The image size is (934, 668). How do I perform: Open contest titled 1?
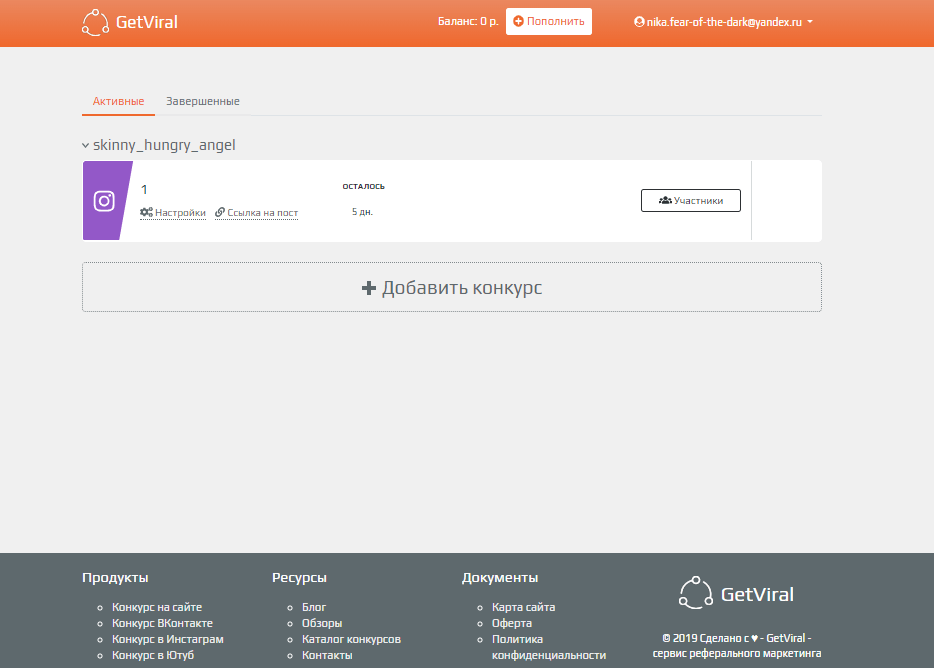[x=144, y=189]
